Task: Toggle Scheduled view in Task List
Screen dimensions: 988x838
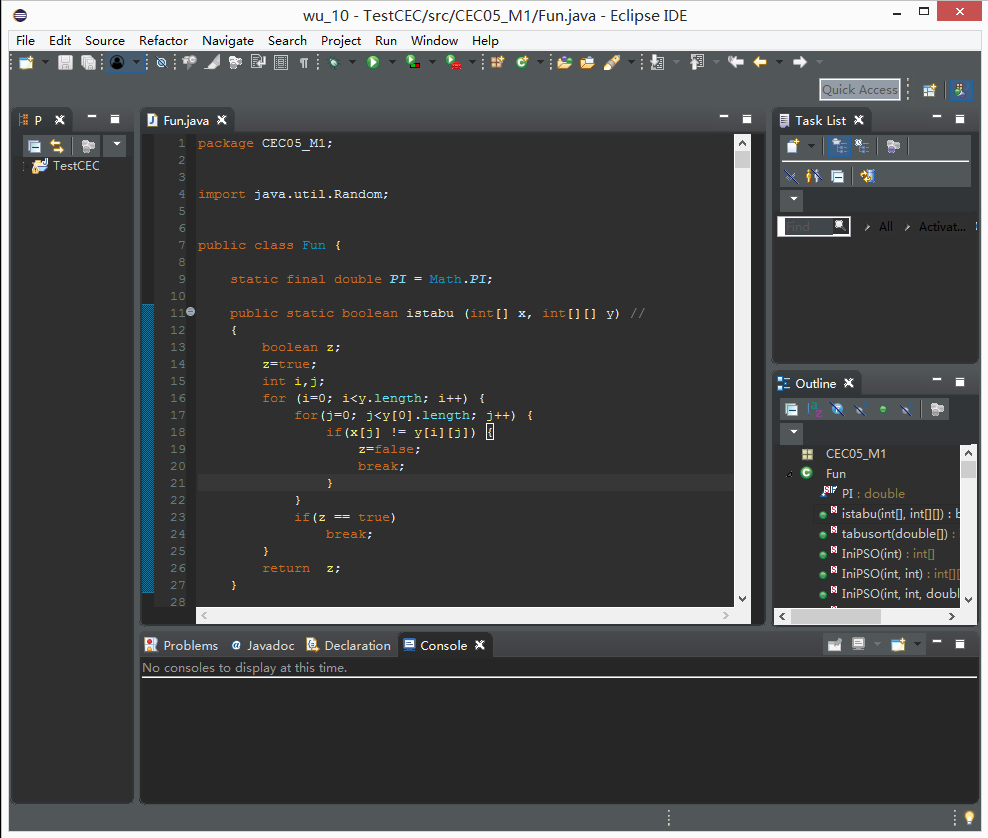Action: coord(862,146)
